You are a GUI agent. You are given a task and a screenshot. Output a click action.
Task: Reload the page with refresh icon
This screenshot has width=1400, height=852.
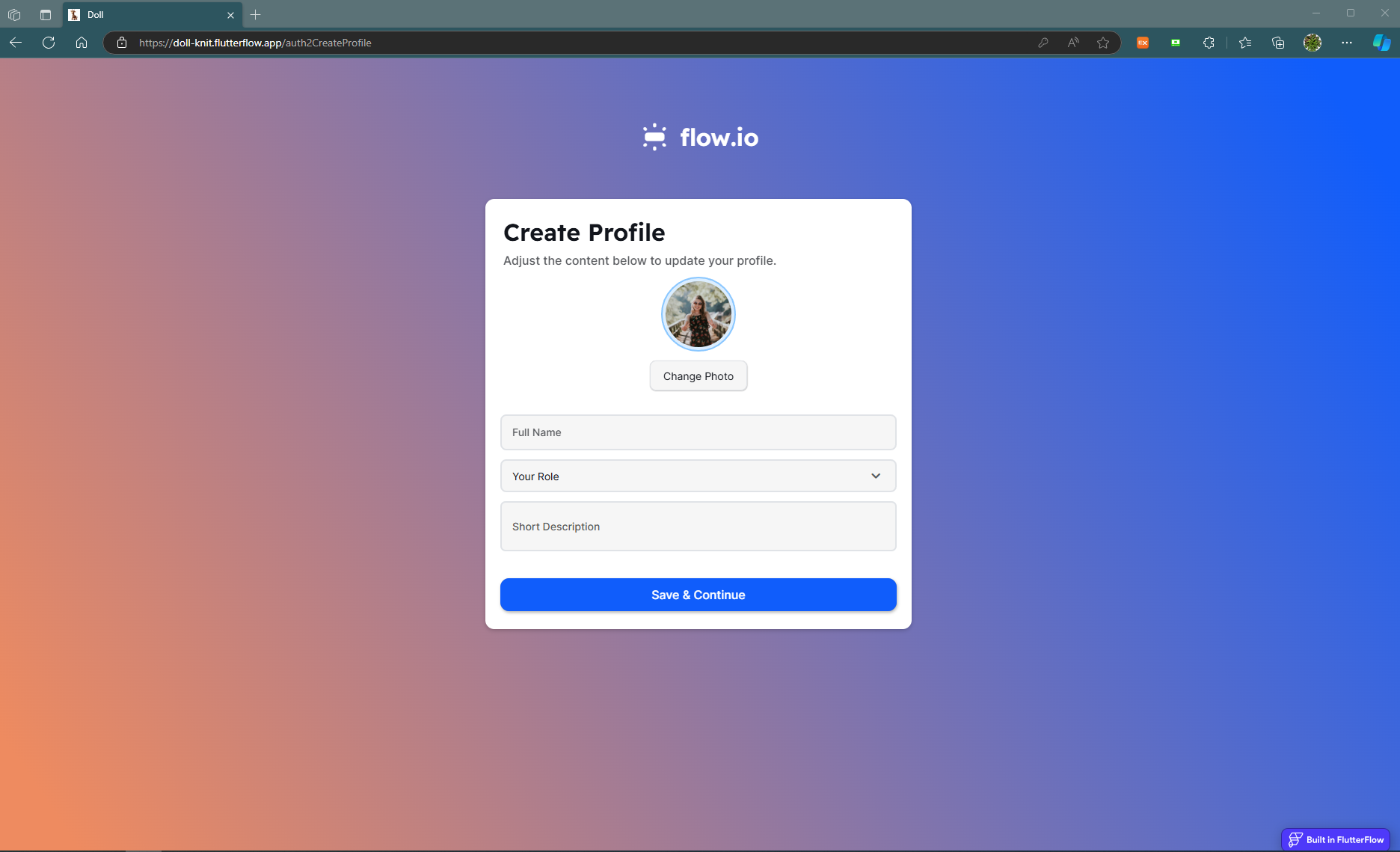coord(49,43)
